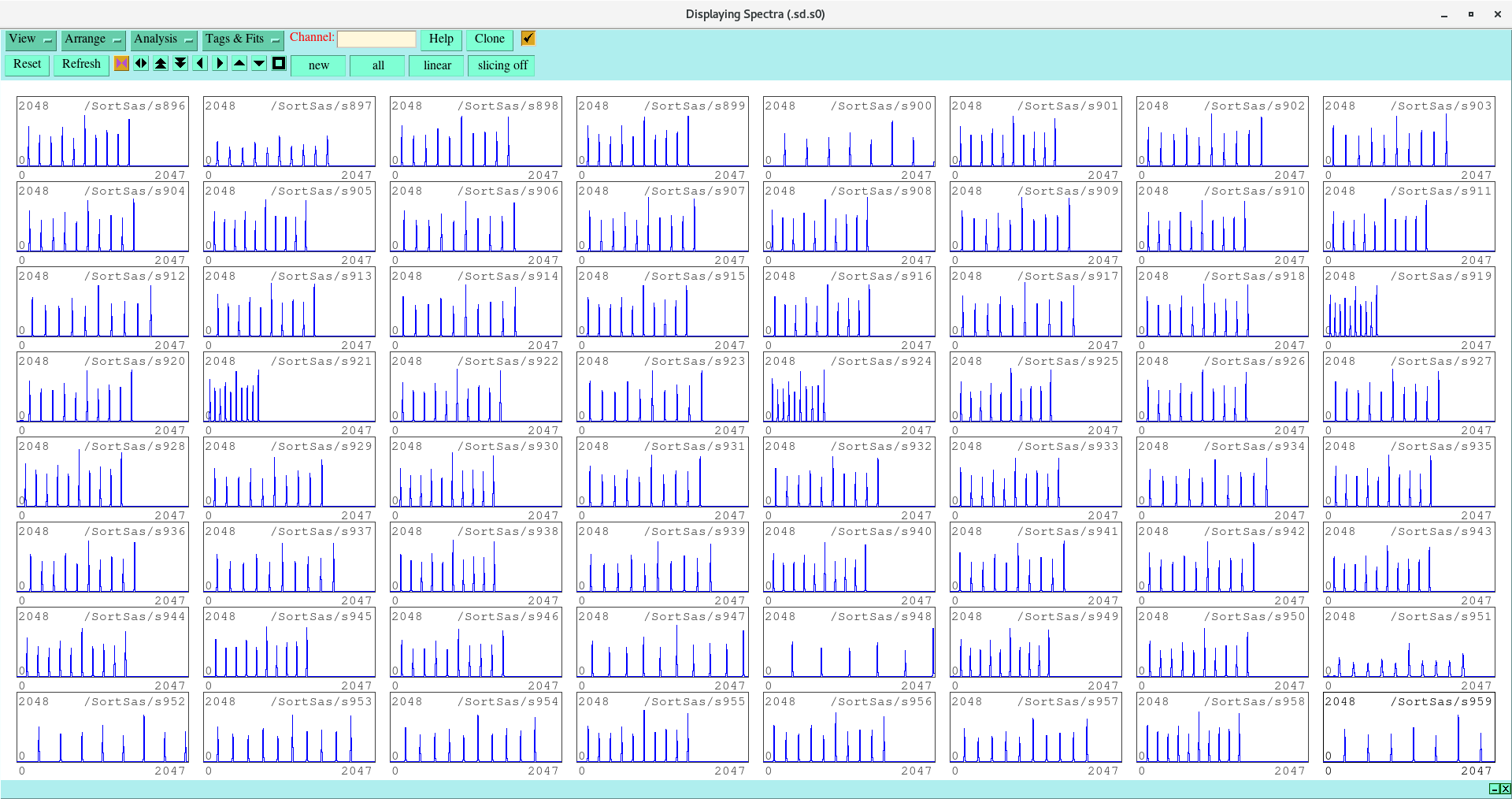1512x799 pixels.
Task: Select spectrum /SortSas/s916
Action: click(849, 302)
